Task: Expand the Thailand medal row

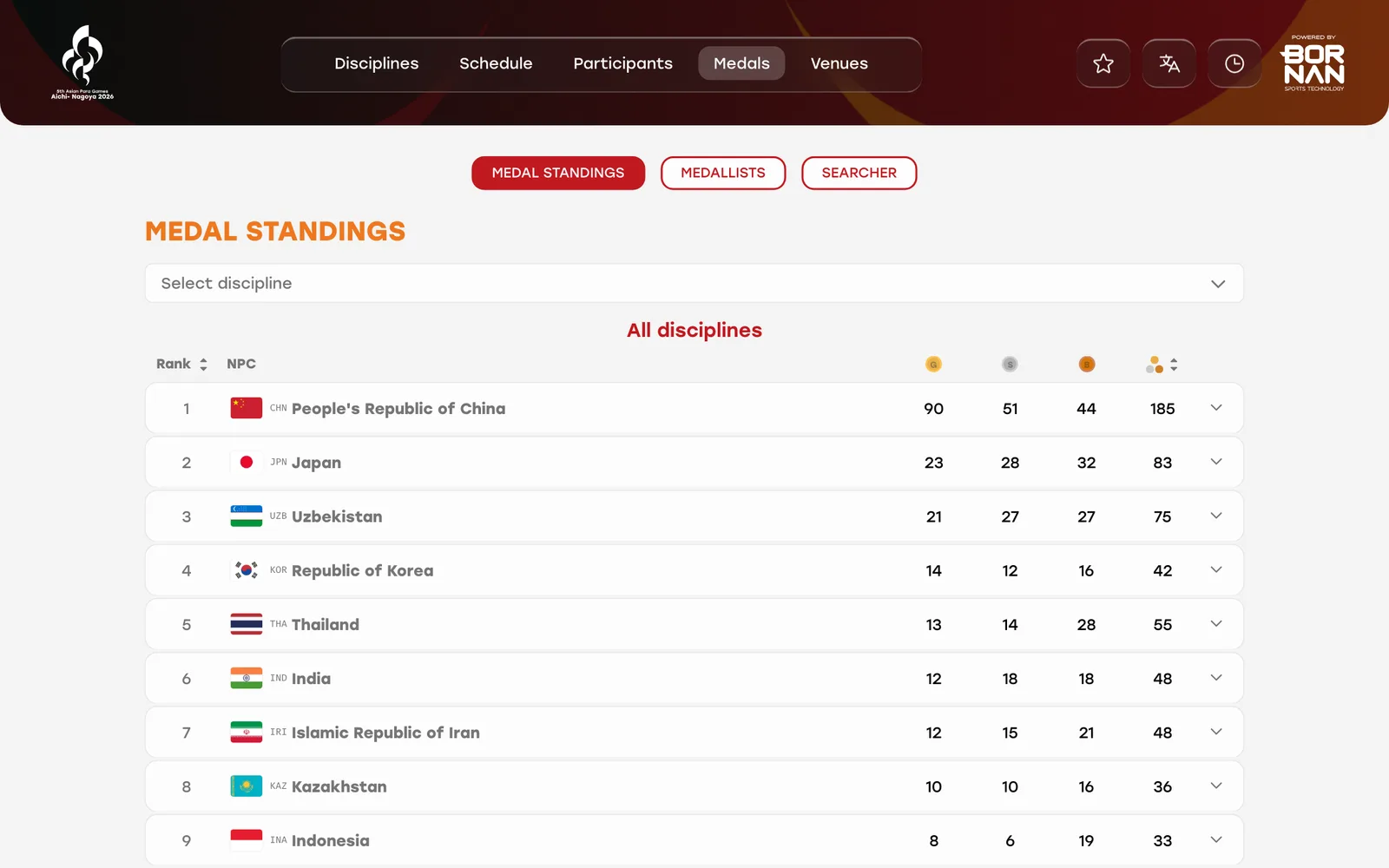Action: tap(1216, 623)
